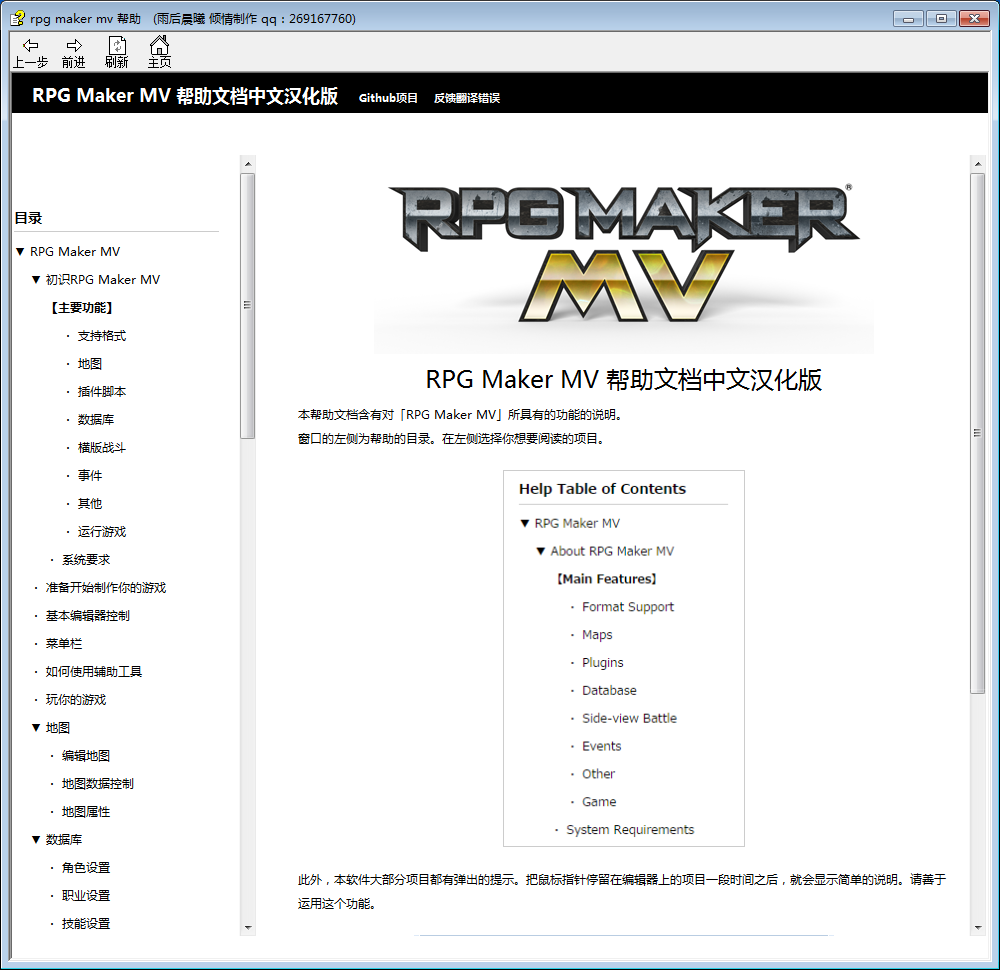The image size is (1000, 970).
Task: Open the 【主要功能】 entry in the sidebar
Action: click(82, 307)
